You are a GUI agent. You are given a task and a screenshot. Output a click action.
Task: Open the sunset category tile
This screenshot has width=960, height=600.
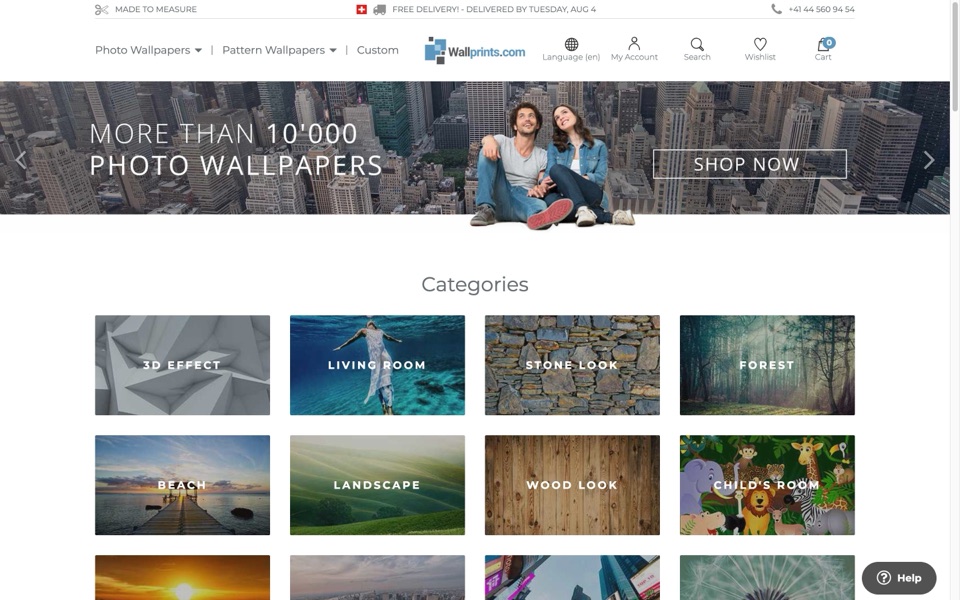[x=182, y=577]
